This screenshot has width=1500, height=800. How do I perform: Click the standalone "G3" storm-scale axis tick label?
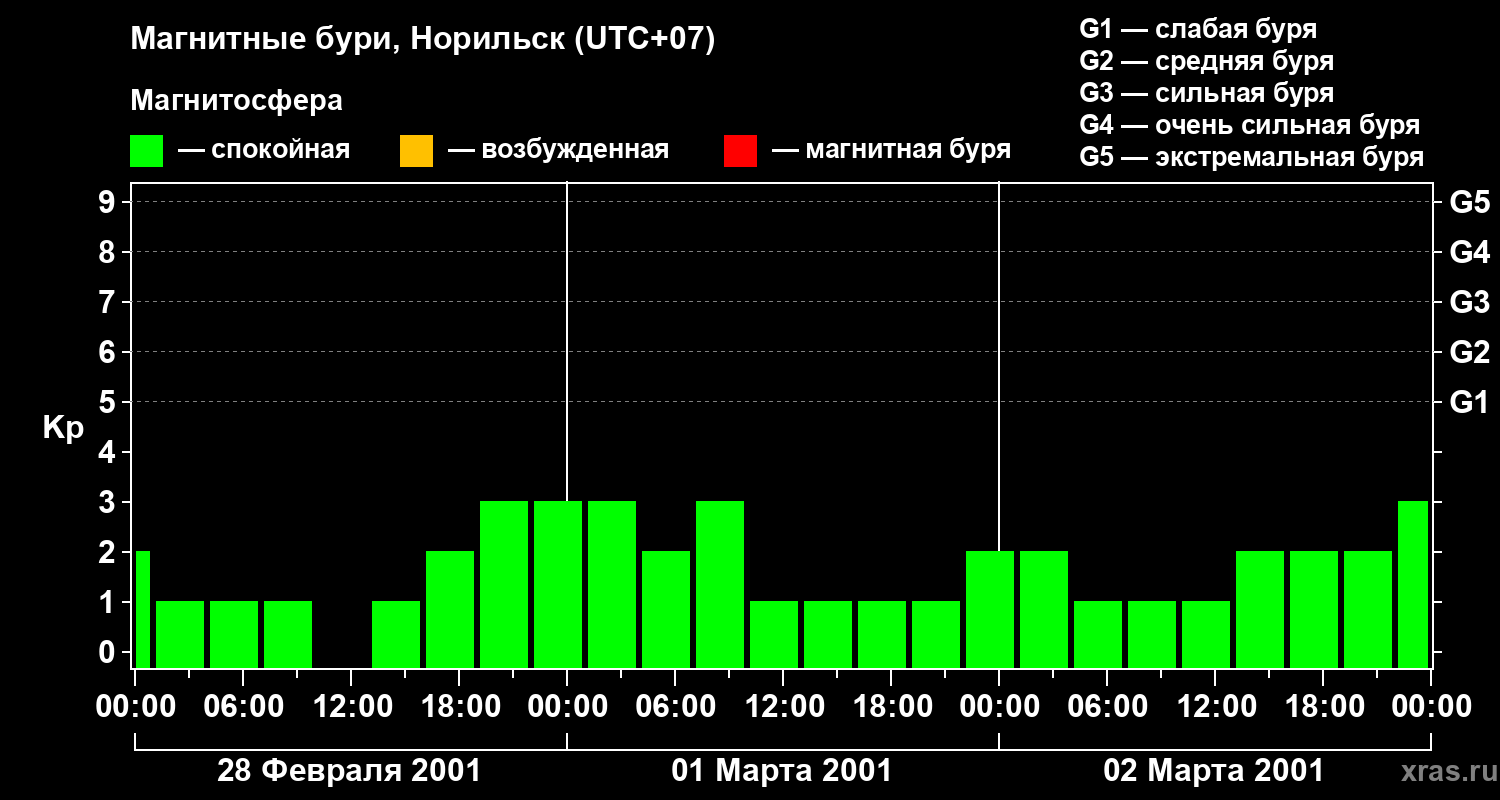point(1469,302)
